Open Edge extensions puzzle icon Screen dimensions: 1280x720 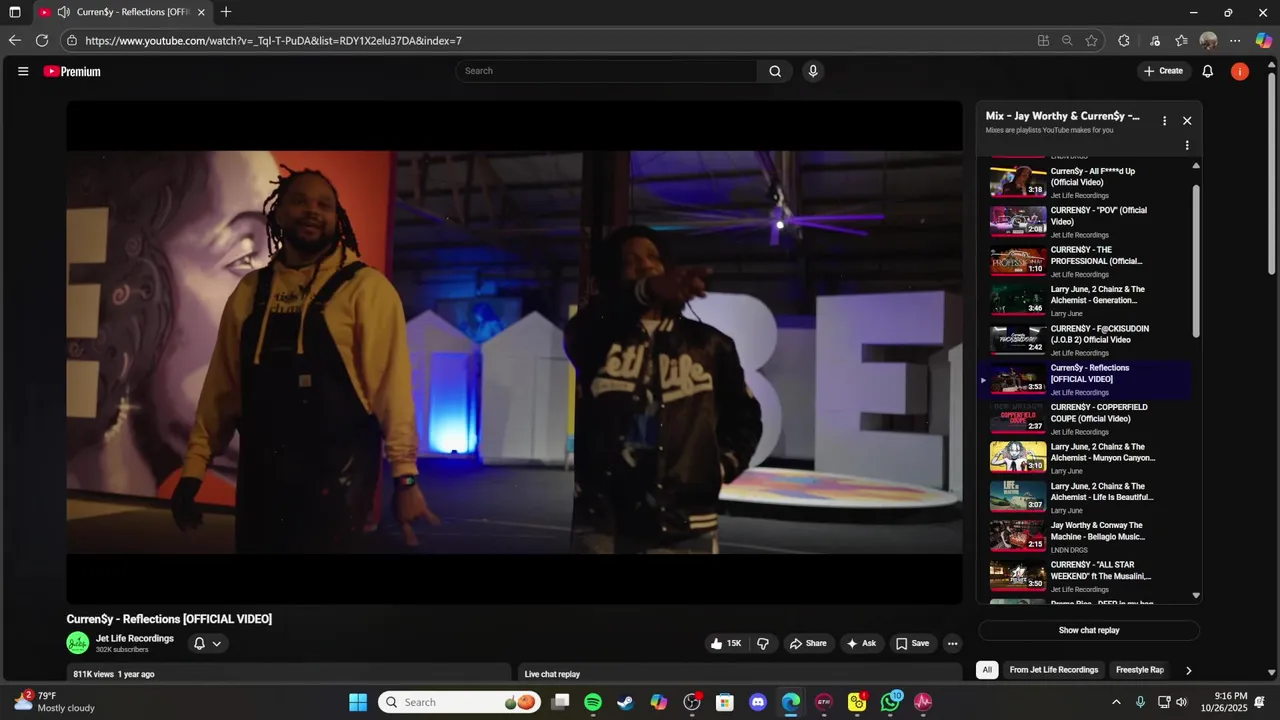(x=1124, y=40)
